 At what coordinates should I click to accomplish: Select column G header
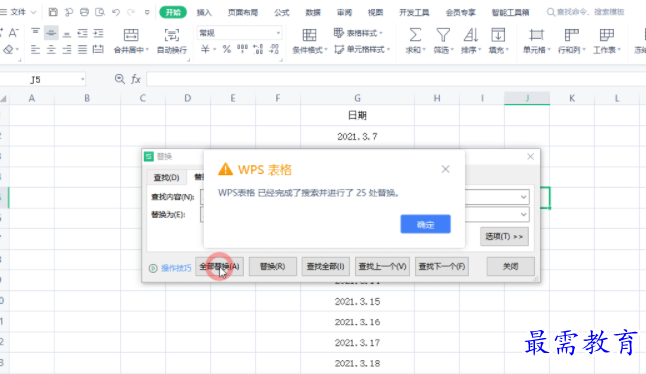(357, 98)
